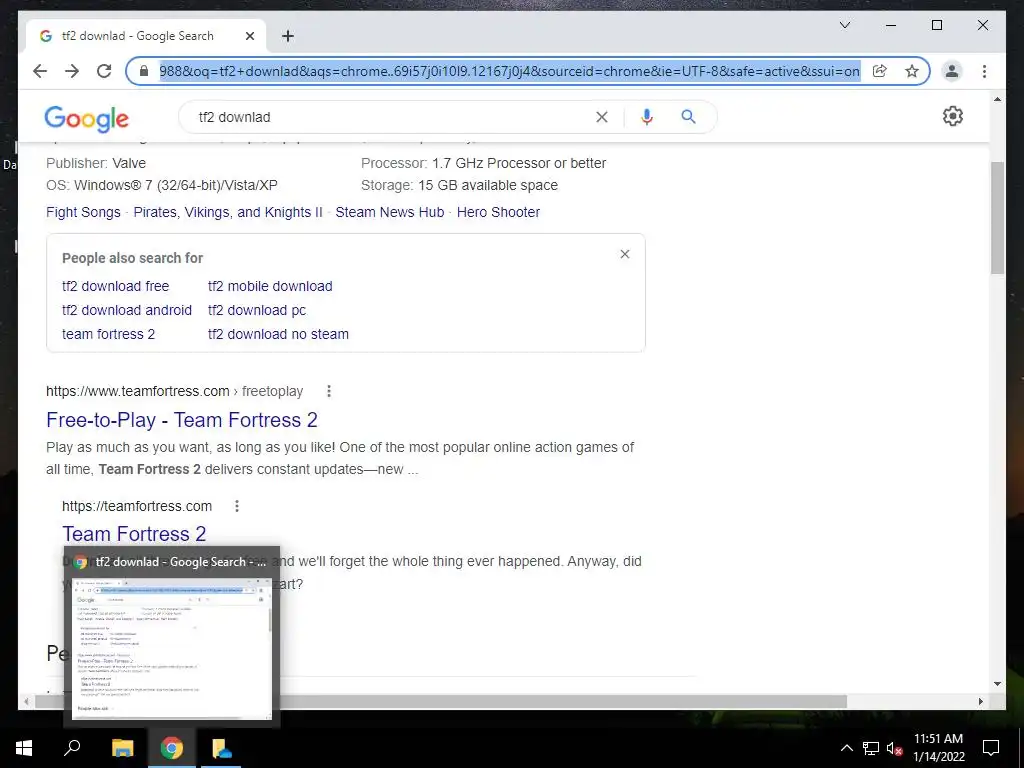This screenshot has height=768, width=1024.
Task: Bookmark this tab with the star icon
Action: pos(912,71)
